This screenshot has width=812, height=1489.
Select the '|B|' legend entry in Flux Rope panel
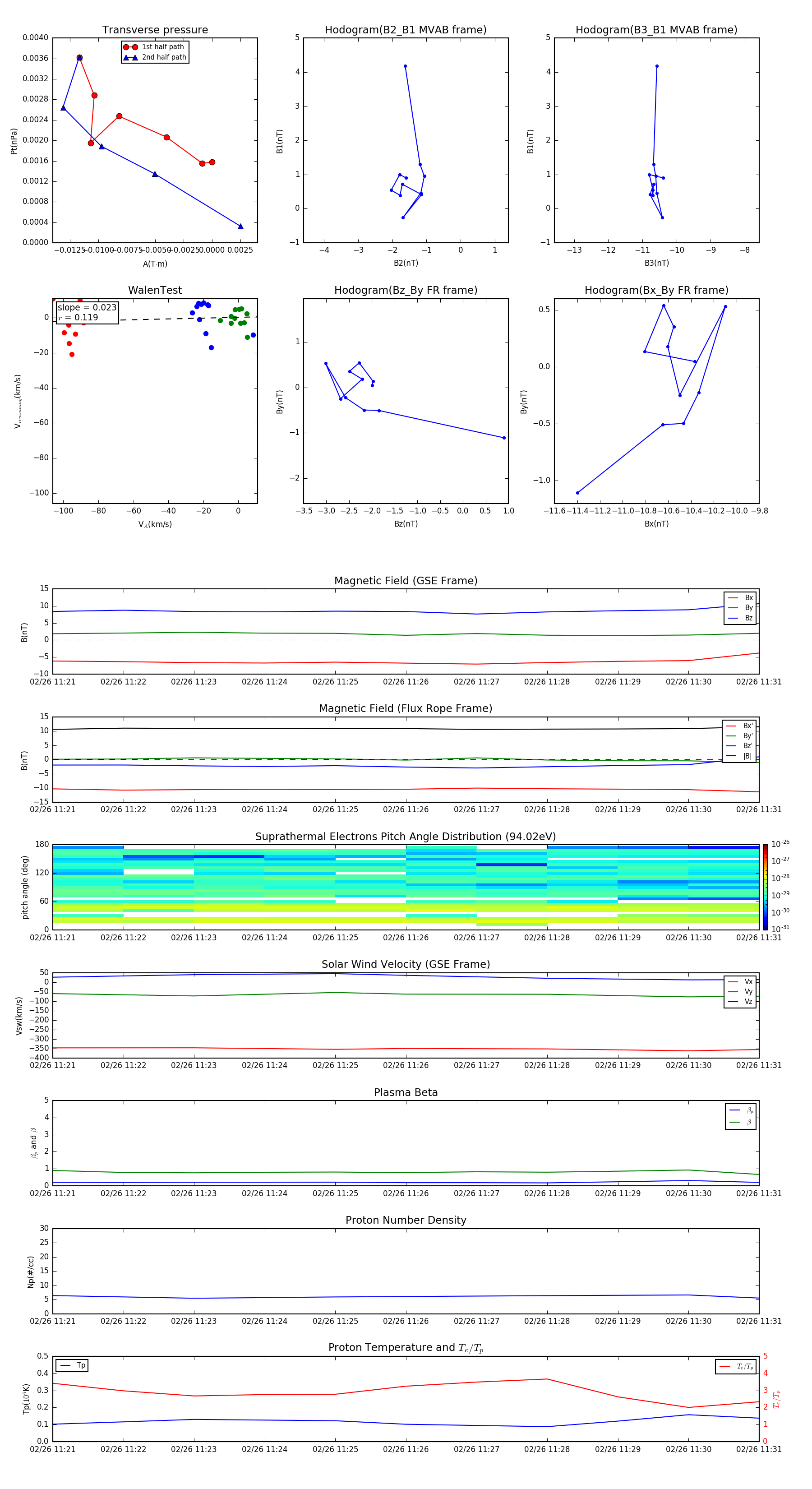739,756
